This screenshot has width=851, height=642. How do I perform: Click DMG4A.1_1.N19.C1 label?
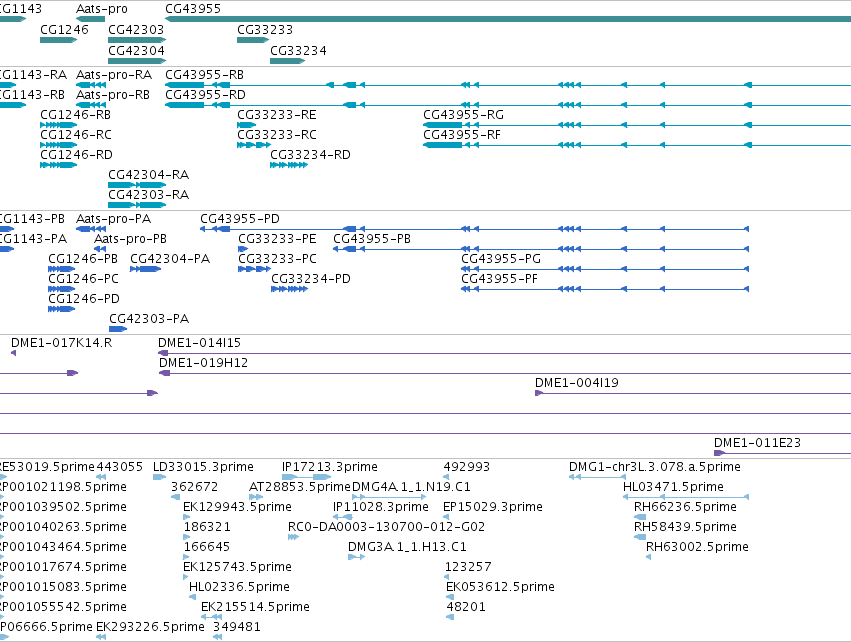coord(411,487)
